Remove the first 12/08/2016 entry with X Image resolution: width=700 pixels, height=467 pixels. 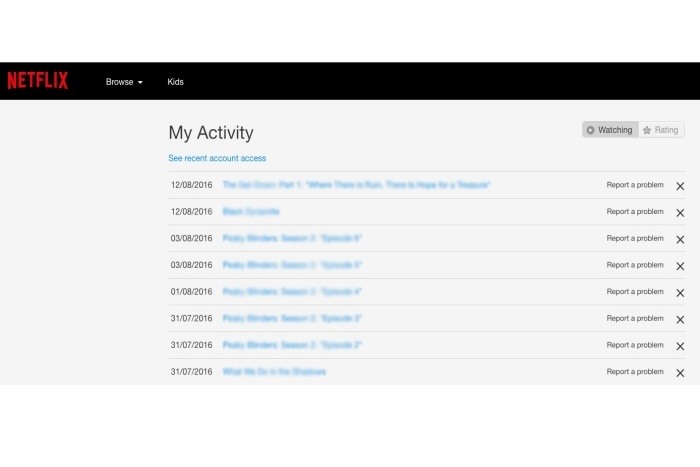click(680, 186)
